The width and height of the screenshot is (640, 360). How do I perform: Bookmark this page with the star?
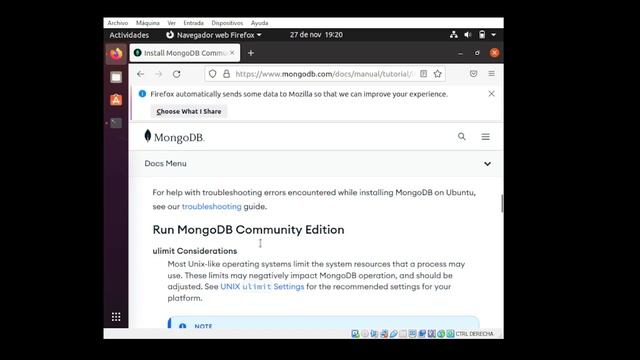(438, 74)
